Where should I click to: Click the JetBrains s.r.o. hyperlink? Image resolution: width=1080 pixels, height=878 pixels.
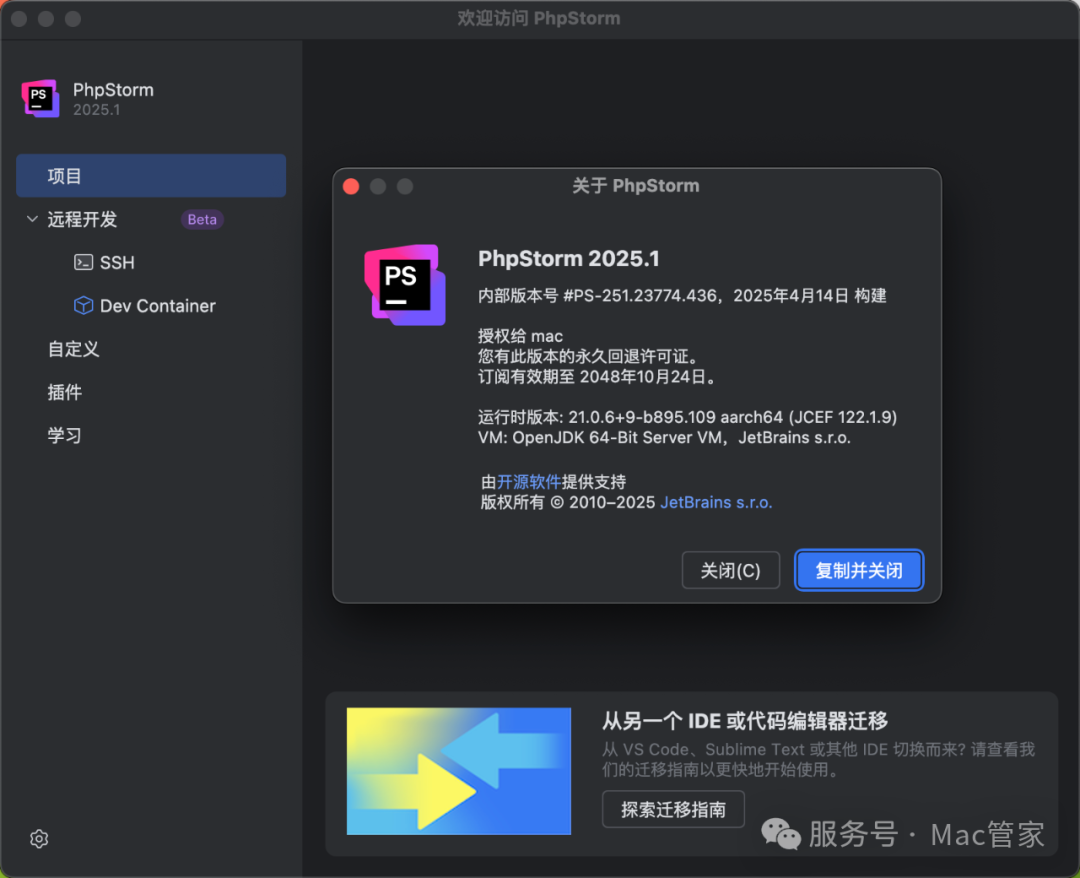[x=716, y=502]
